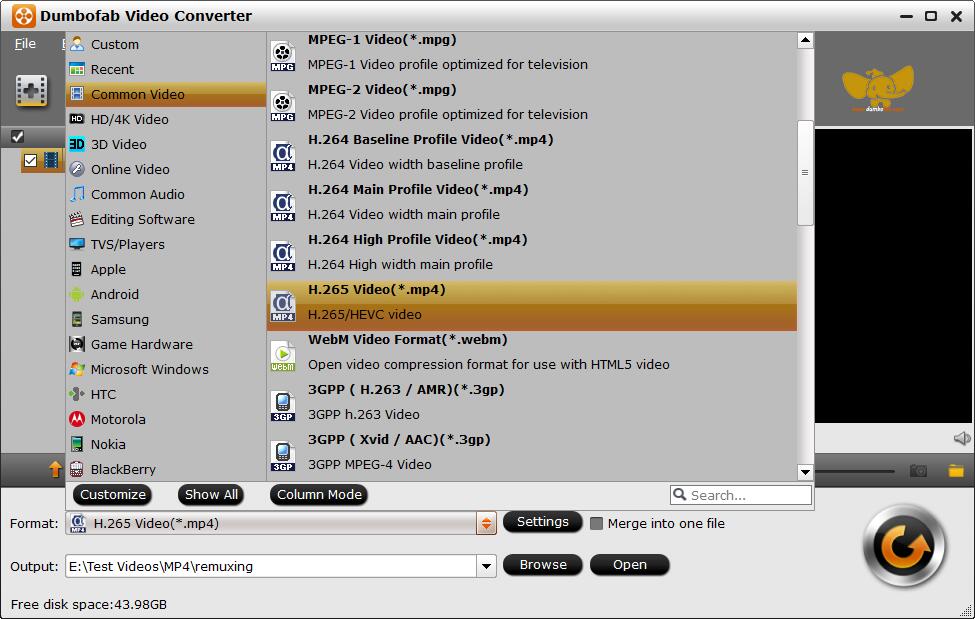Screen dimensions: 975x619
Task: Click the MPEG-2 Video MPG icon
Action: 283,106
